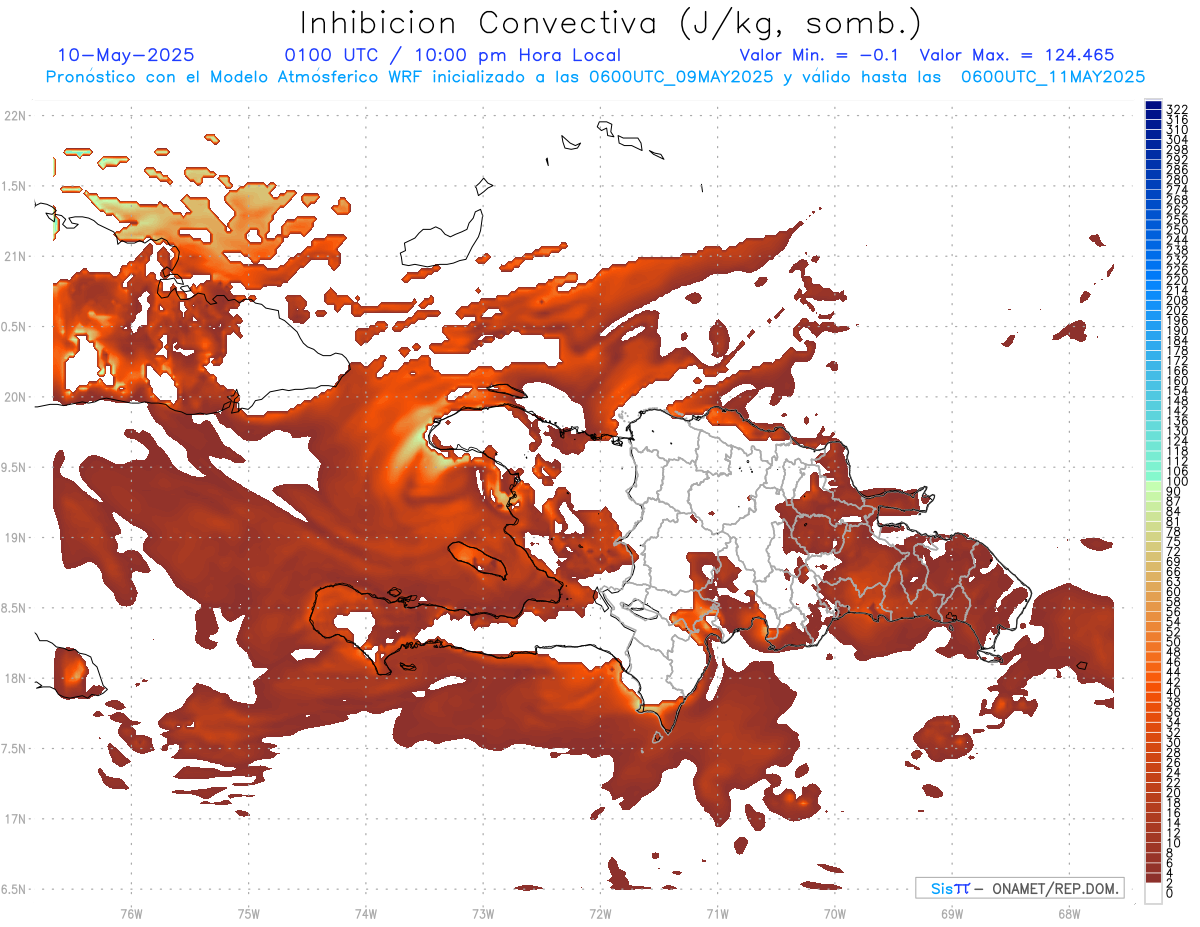Click the '100' value on the color scale
This screenshot has height=927, width=1200.
(x=1176, y=482)
